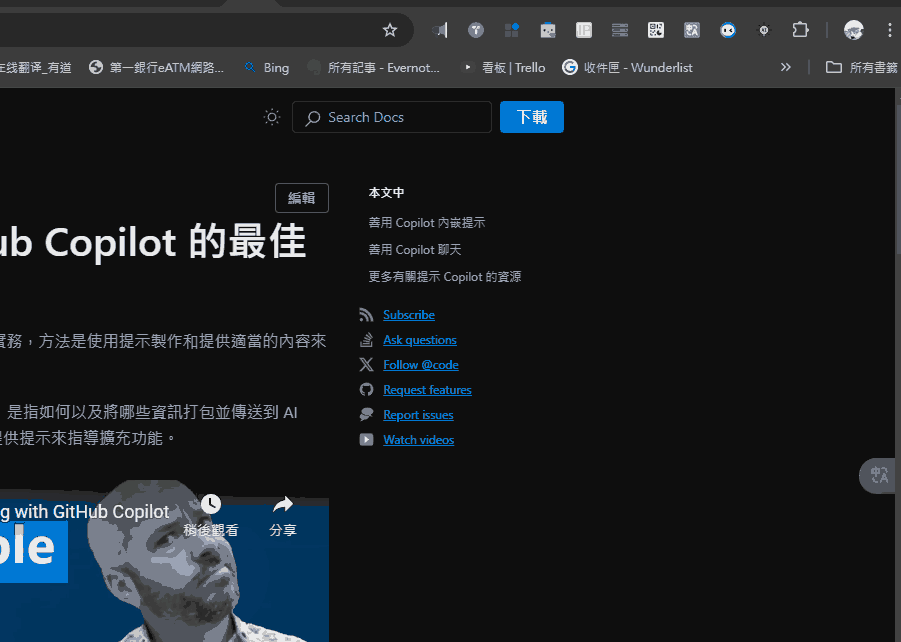Jump to 更多有關提示 Copilot 的資源 section
This screenshot has height=642, width=901.
(445, 276)
